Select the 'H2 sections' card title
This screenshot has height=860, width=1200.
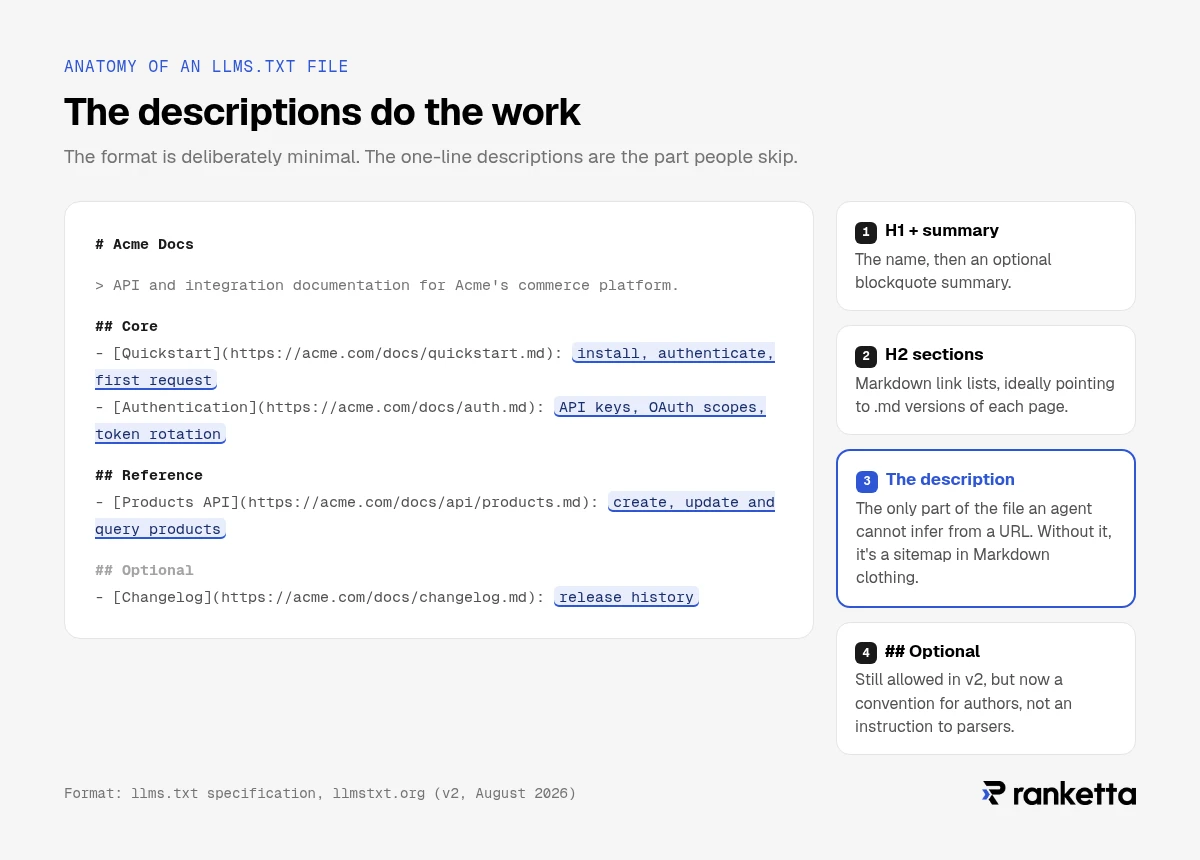point(934,355)
